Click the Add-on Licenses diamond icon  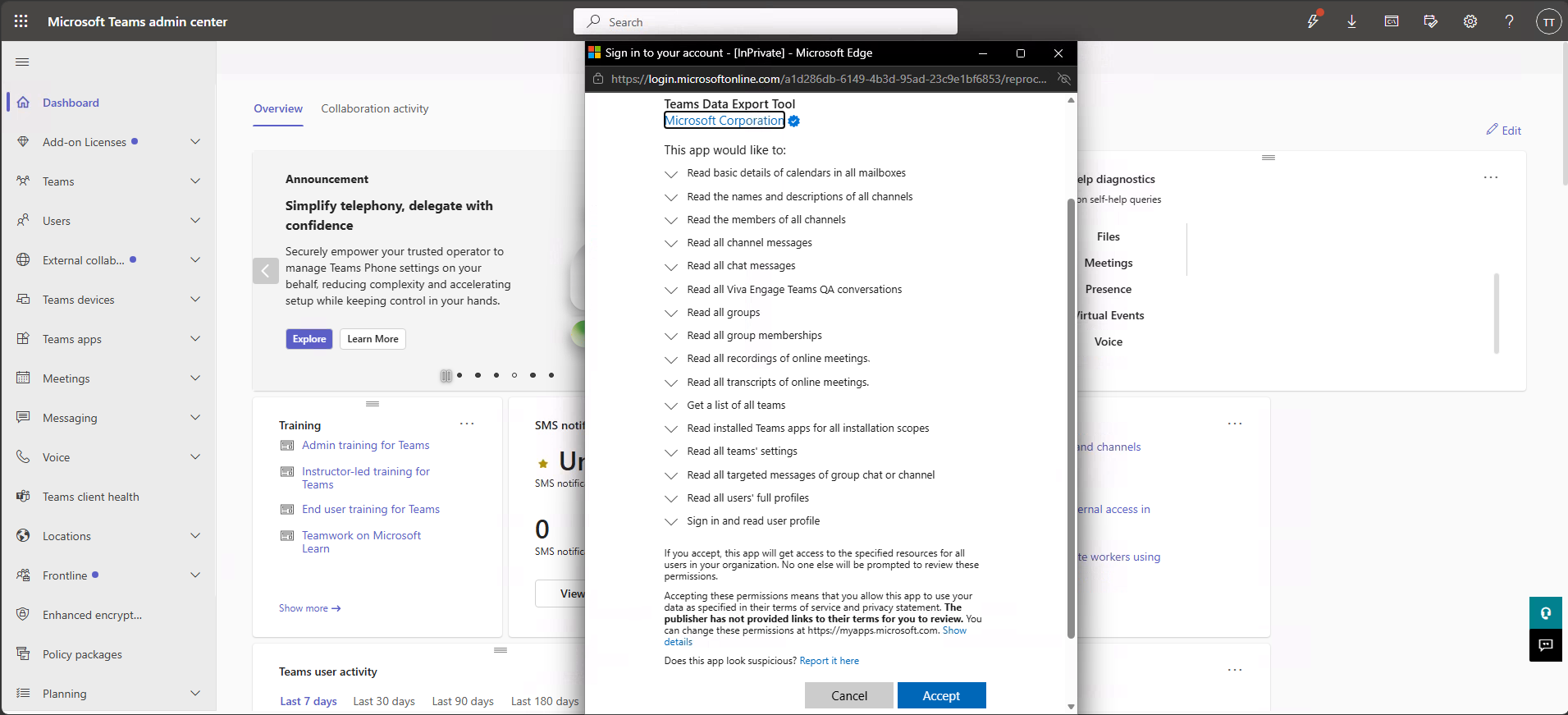23,141
